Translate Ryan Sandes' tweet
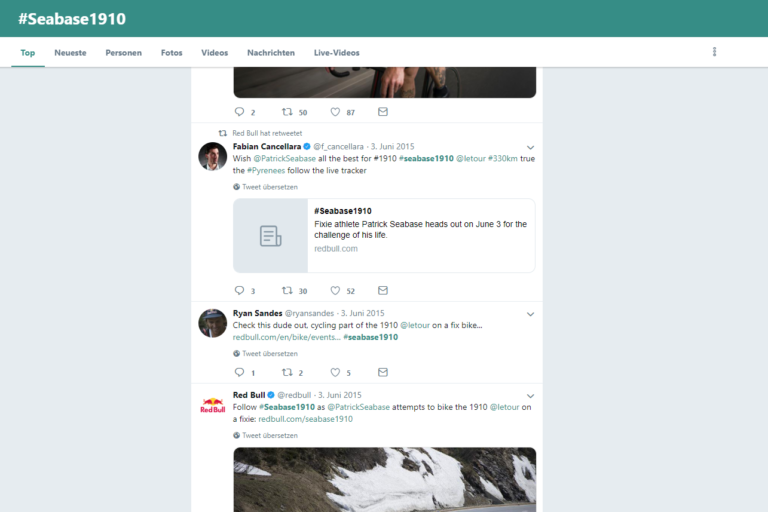This screenshot has width=768, height=512. [x=270, y=353]
